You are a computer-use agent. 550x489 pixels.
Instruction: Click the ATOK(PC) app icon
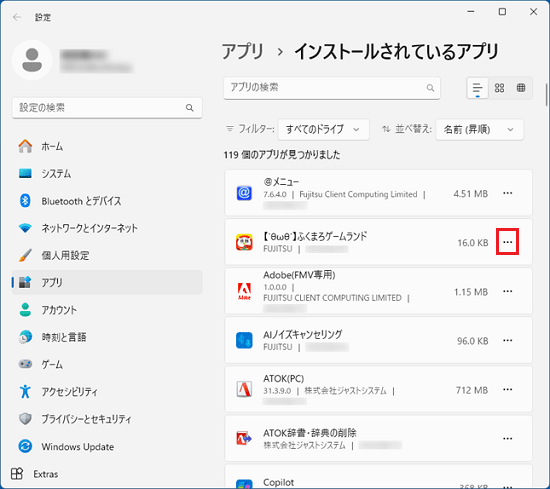coord(244,389)
